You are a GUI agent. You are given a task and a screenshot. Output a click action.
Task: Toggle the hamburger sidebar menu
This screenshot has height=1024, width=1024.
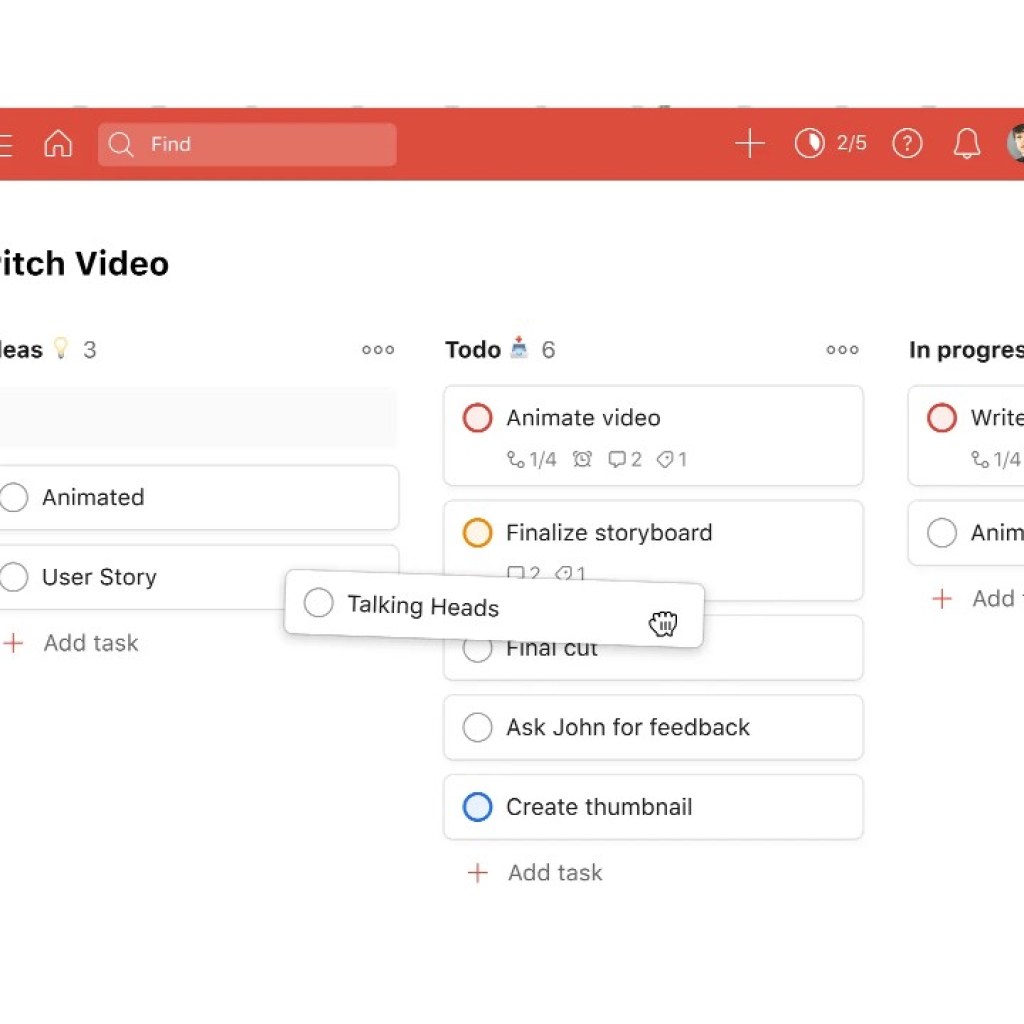(5, 144)
